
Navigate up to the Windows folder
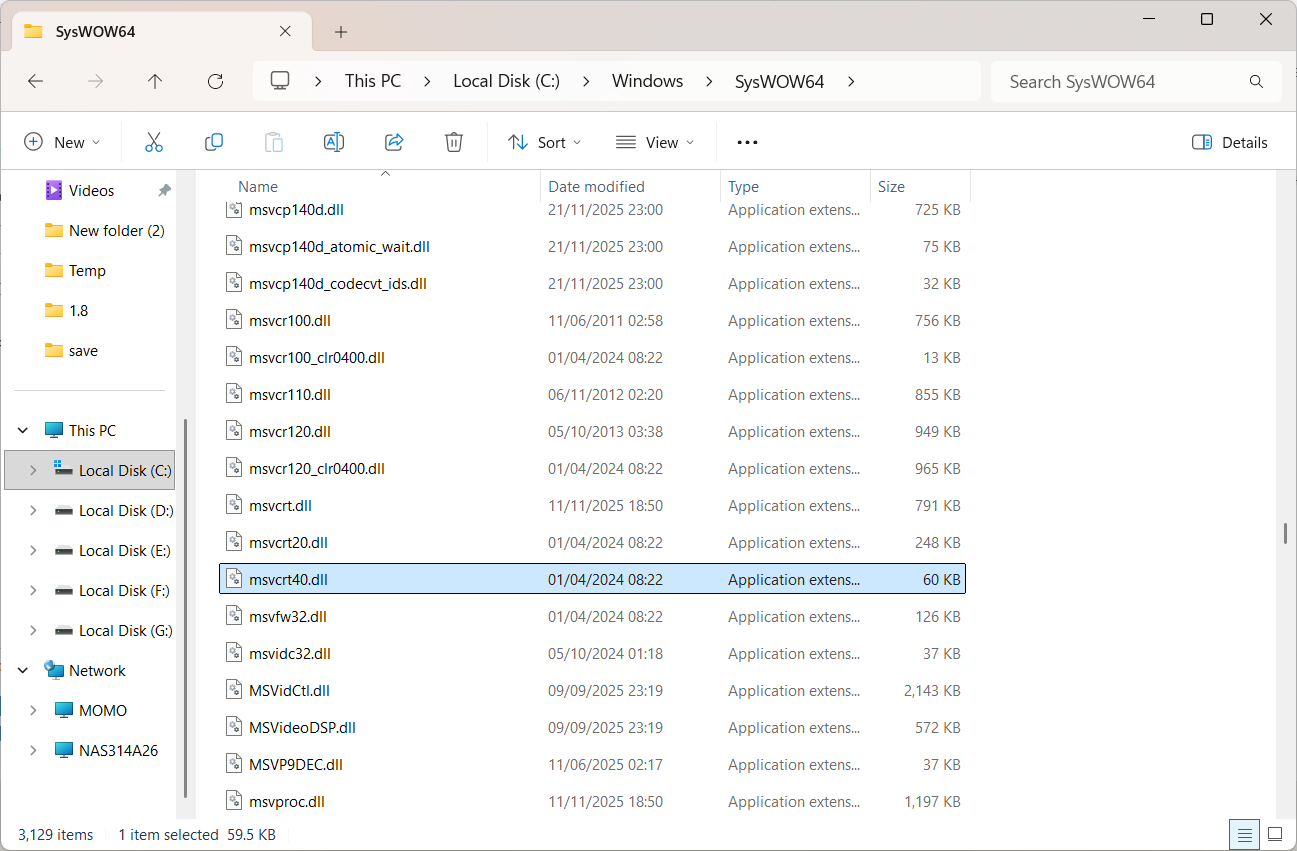[155, 81]
